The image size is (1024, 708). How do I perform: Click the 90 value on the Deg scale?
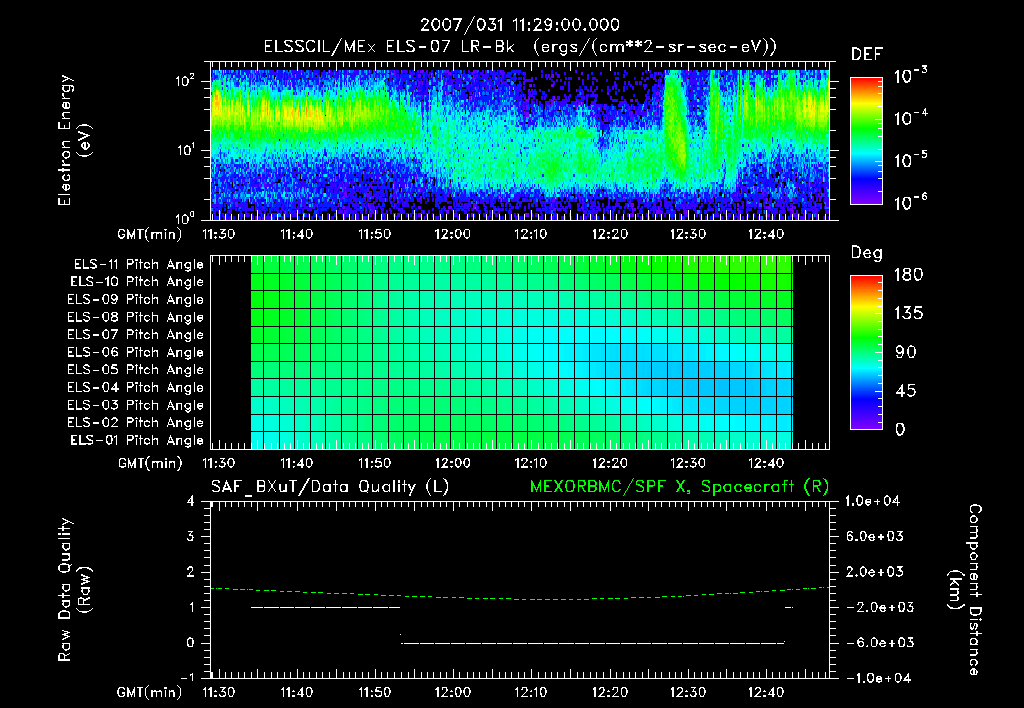(906, 352)
